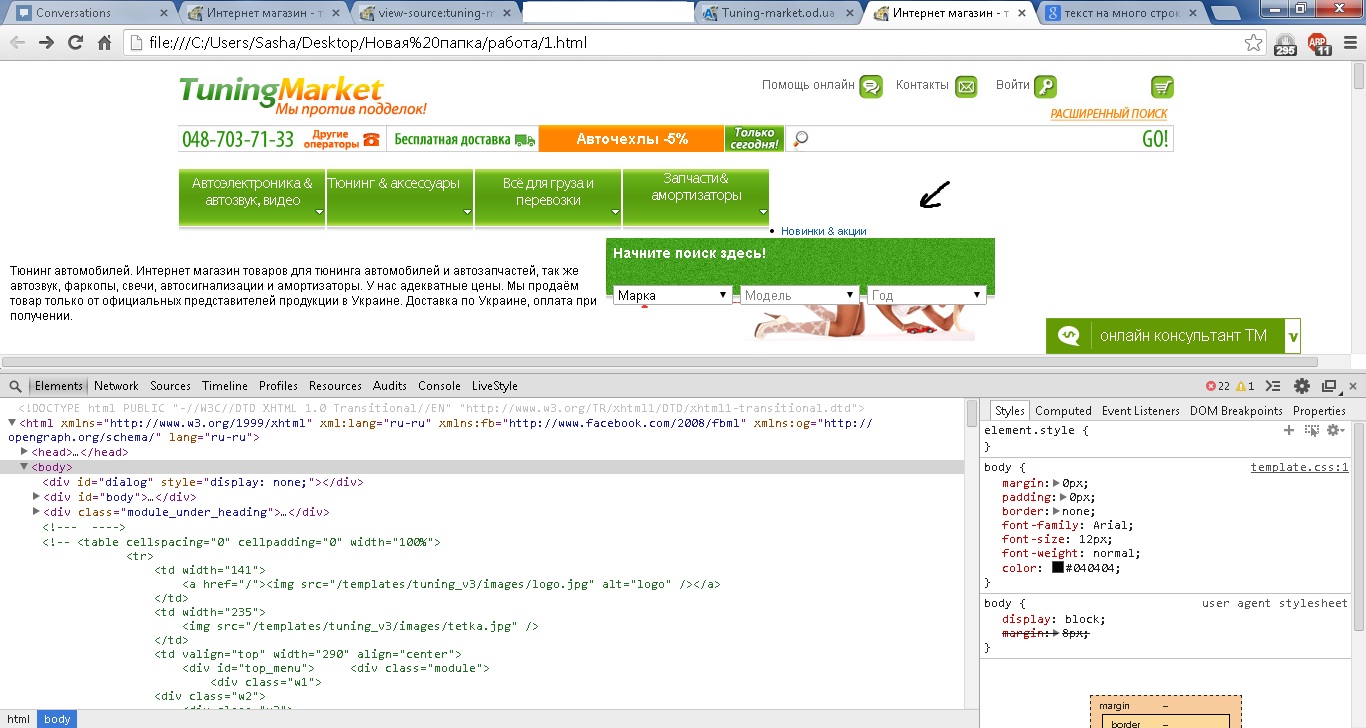Click the red errors count indicator
Viewport: 1366px width, 728px height.
(1218, 386)
